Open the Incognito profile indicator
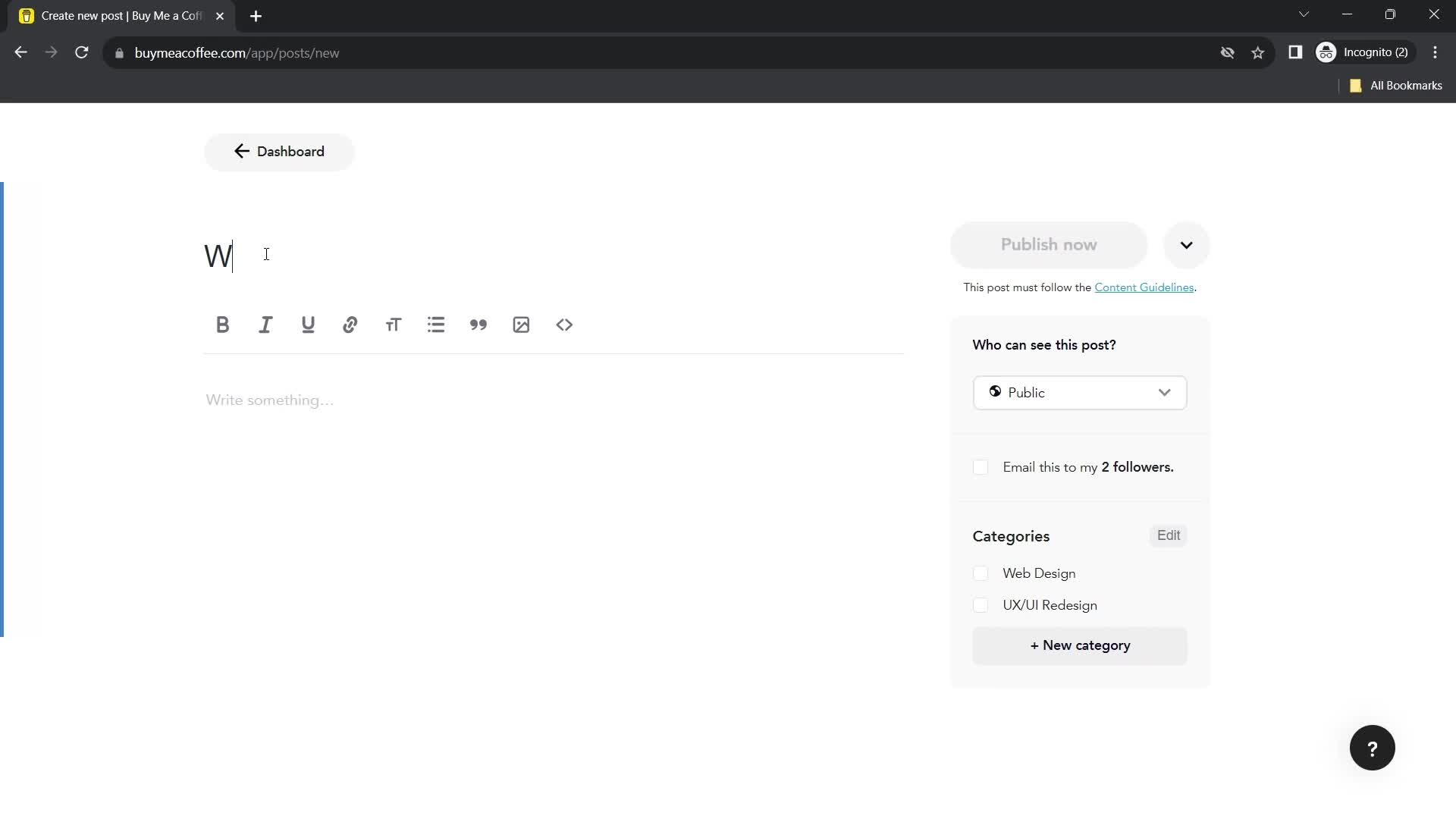 click(1365, 52)
